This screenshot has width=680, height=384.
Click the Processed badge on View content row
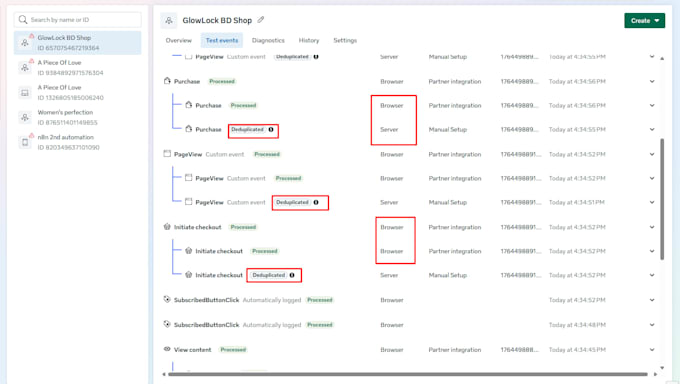233,350
